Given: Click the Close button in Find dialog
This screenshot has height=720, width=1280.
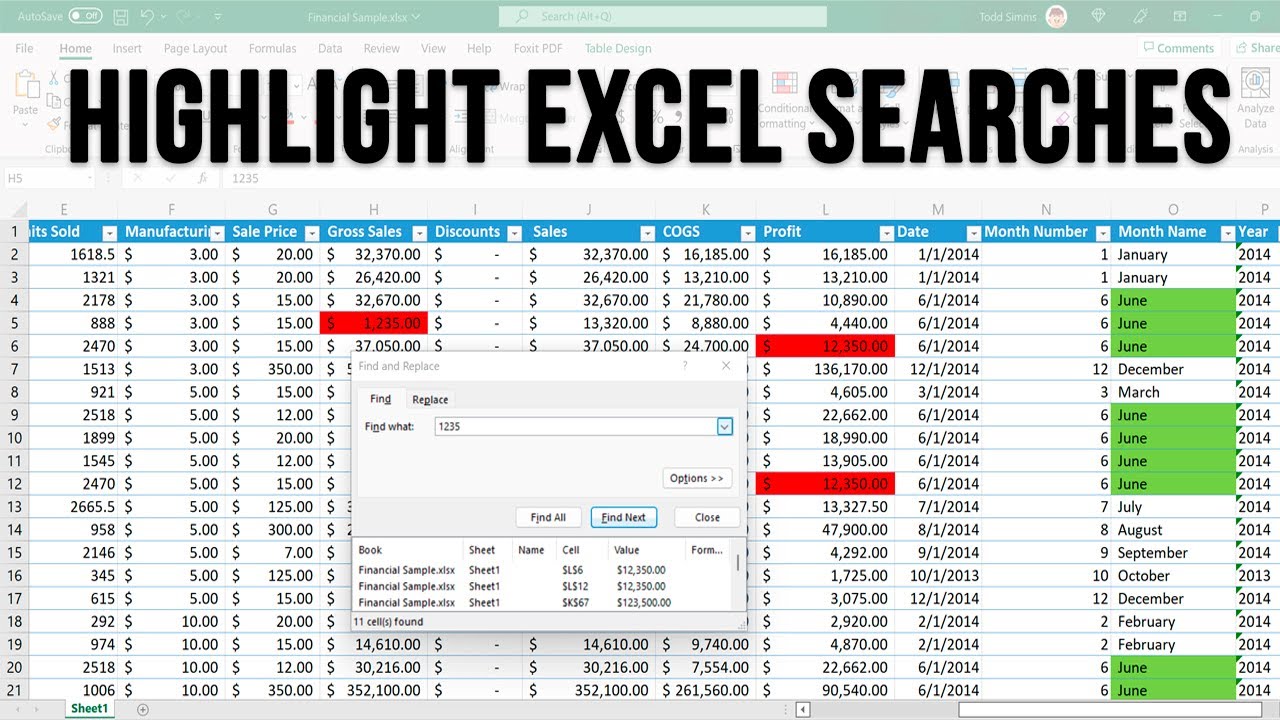Looking at the screenshot, I should 707,517.
